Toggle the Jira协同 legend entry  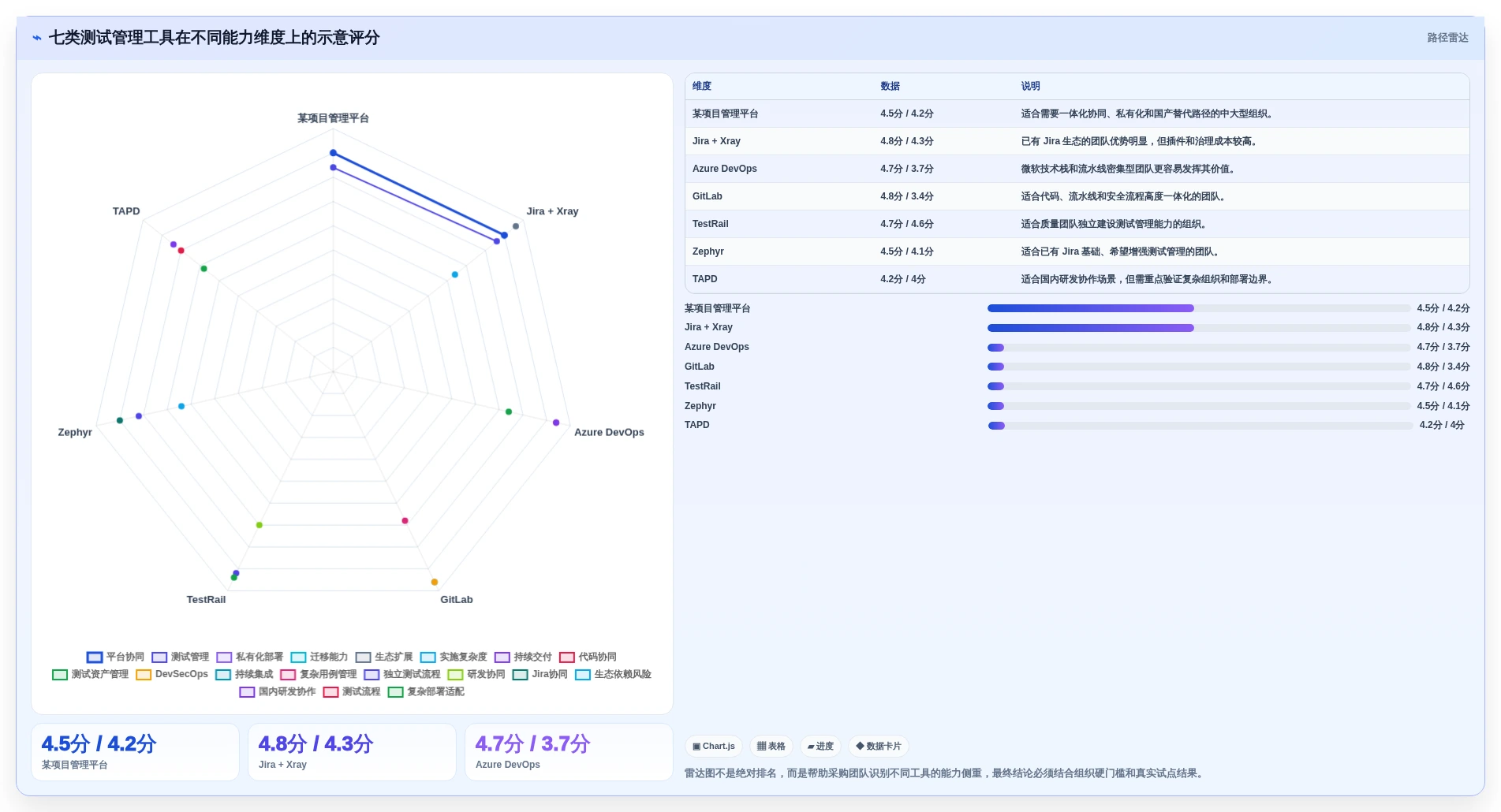tap(540, 674)
